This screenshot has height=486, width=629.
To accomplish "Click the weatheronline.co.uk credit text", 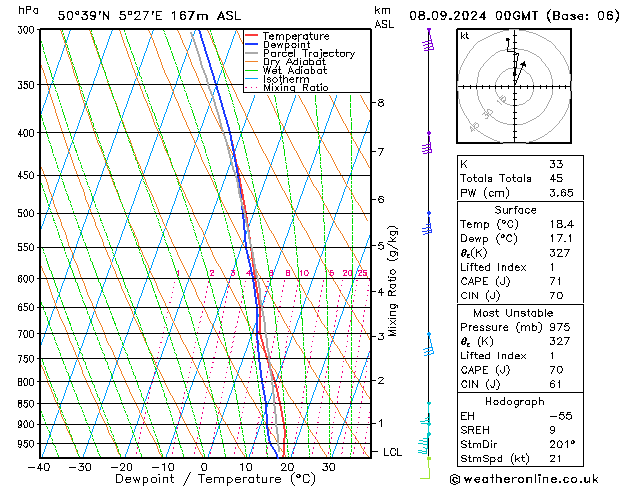I will click(524, 479).
